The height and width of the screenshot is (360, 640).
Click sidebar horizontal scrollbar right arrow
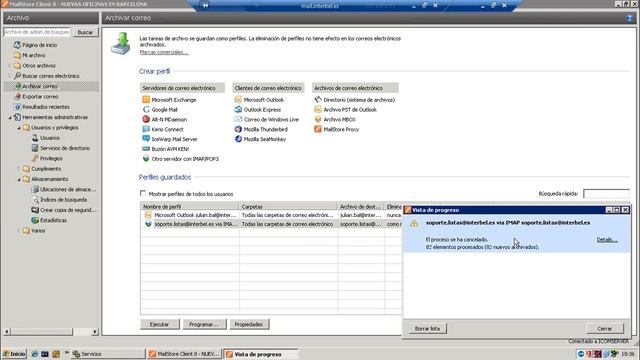(95, 332)
